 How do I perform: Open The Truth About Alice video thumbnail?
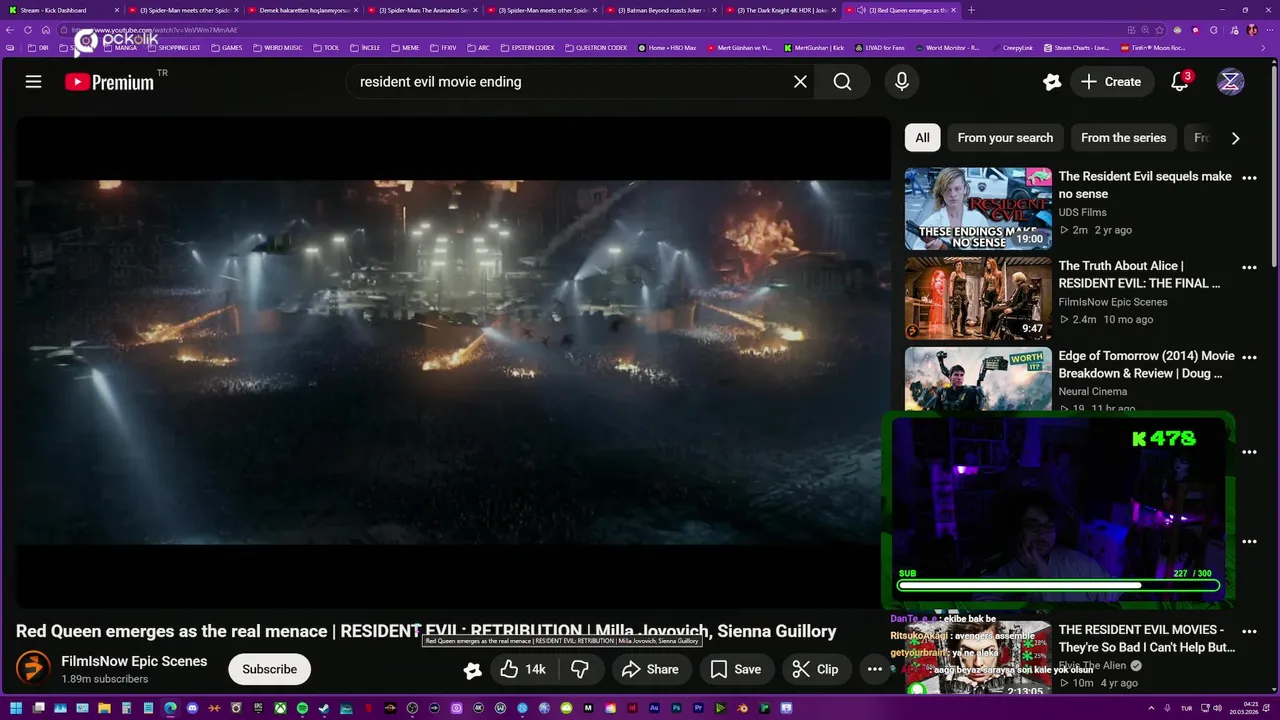(x=978, y=298)
